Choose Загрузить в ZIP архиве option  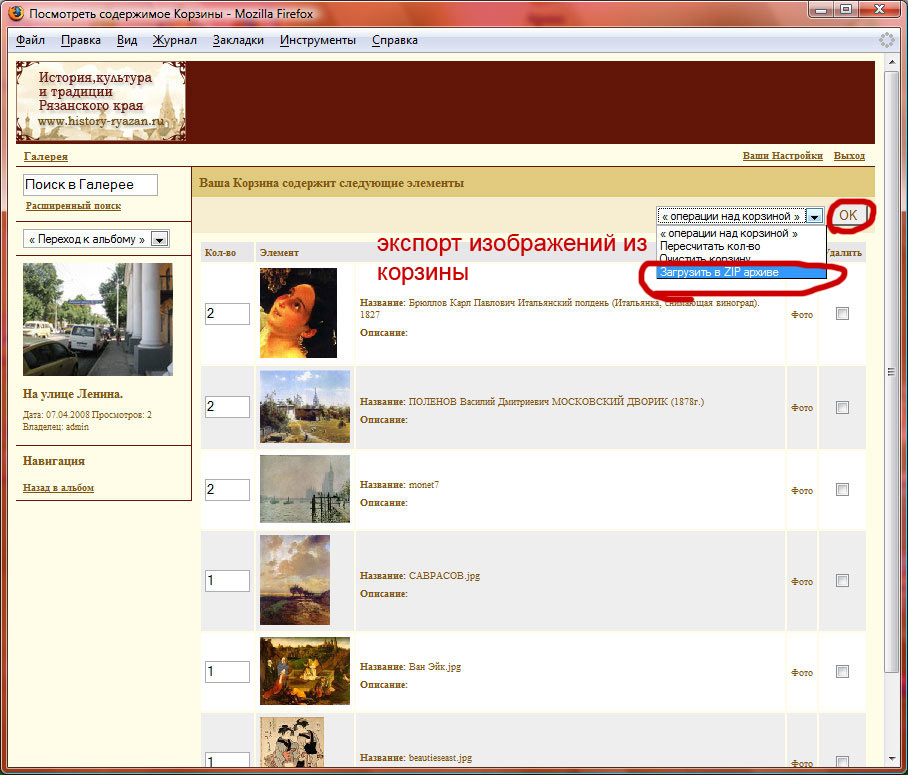click(x=741, y=272)
